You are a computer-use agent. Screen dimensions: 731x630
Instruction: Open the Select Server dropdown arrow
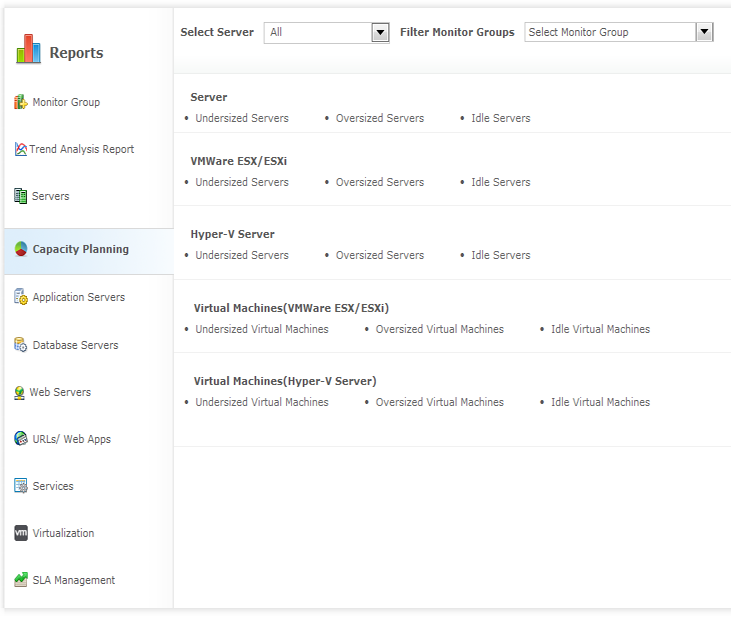click(x=380, y=33)
